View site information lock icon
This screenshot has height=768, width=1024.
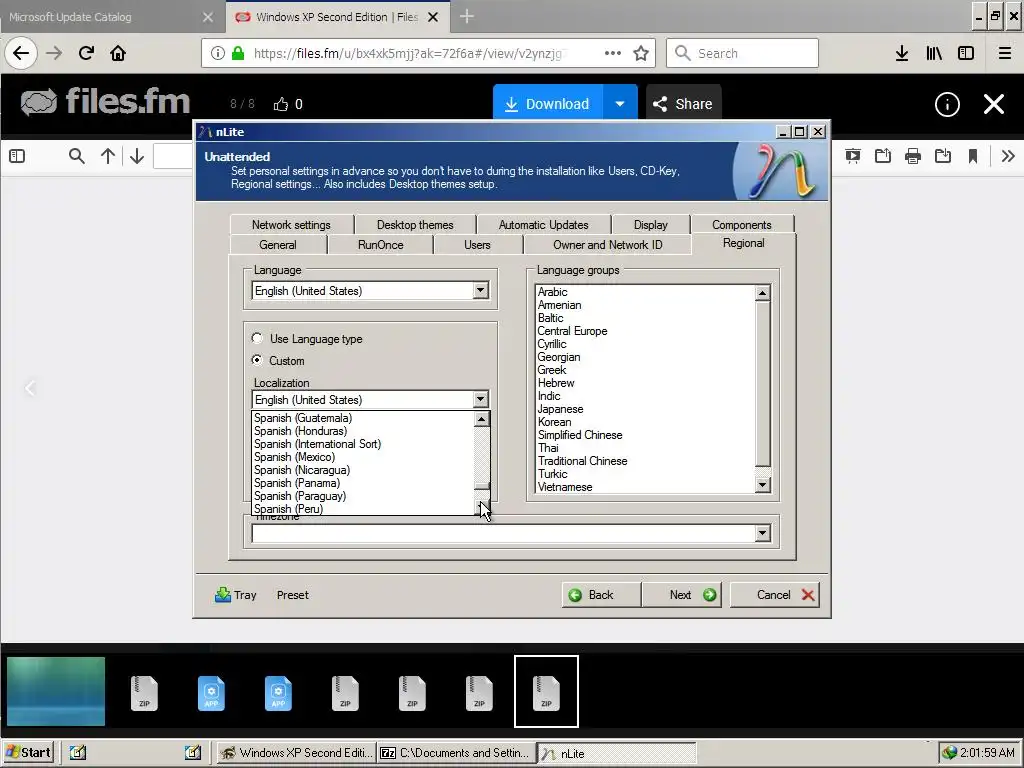tap(238, 53)
